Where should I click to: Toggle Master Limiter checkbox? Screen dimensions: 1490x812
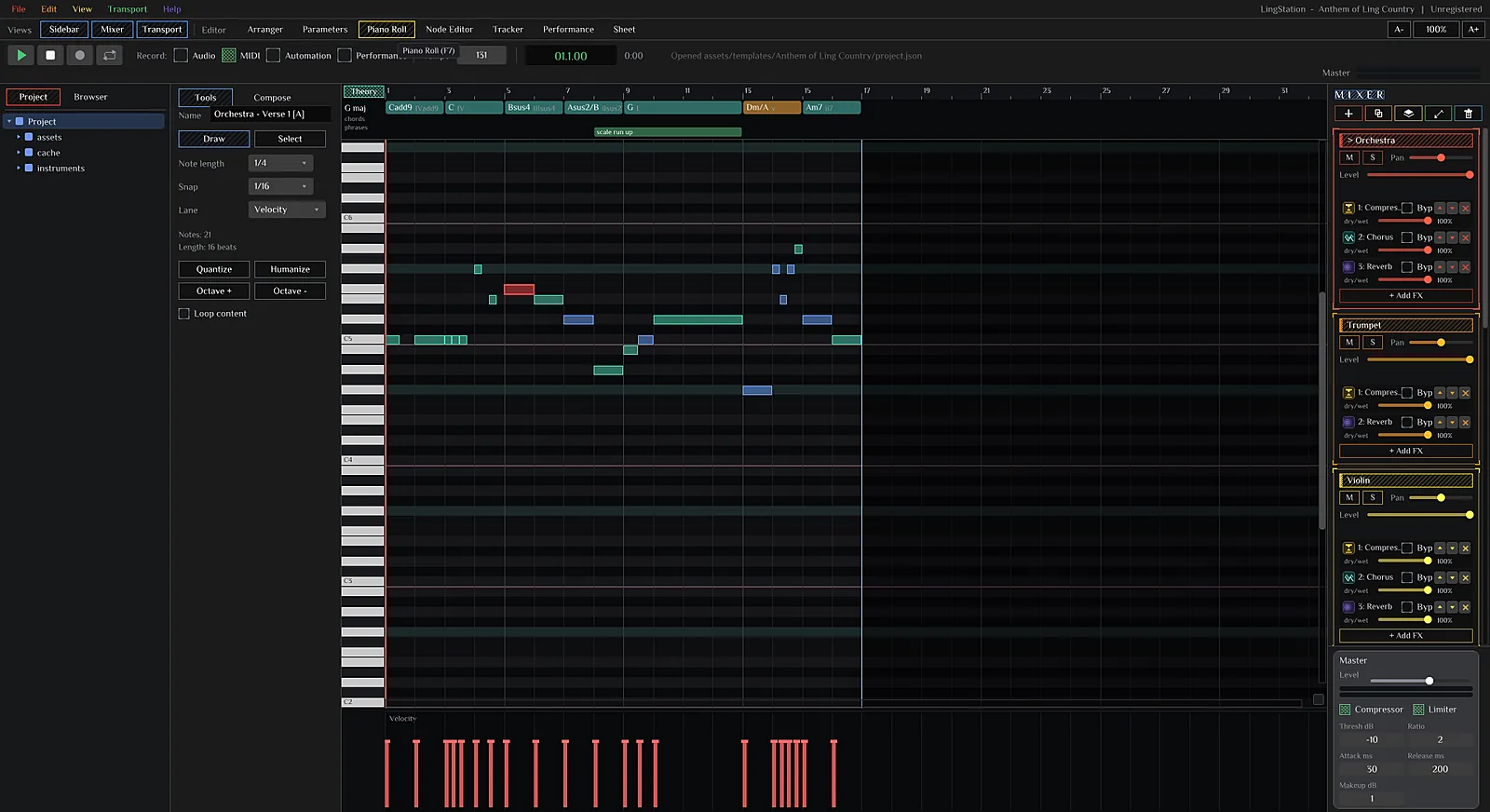pos(1418,710)
